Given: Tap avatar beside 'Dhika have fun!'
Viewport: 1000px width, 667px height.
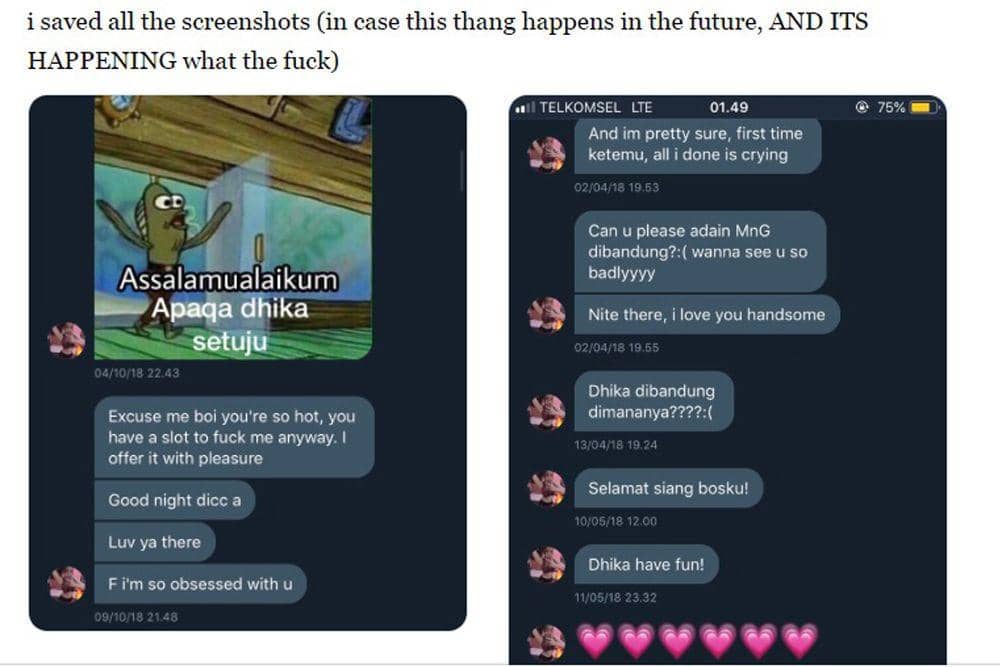Looking at the screenshot, I should pos(547,564).
